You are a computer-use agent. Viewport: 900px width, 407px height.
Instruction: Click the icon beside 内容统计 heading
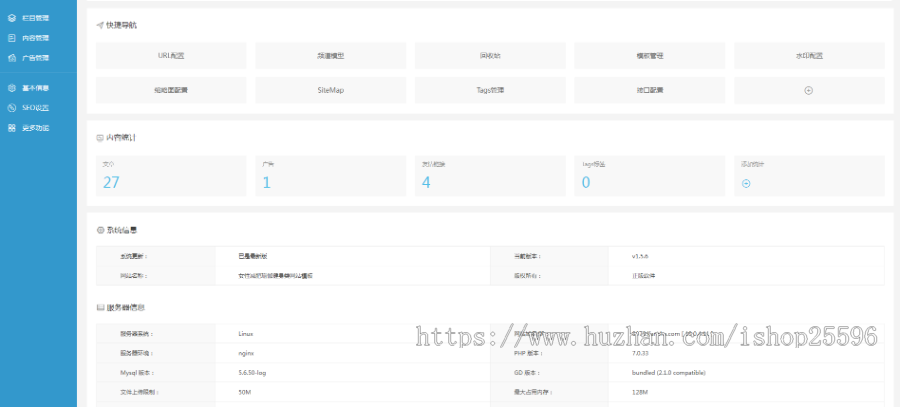[x=100, y=138]
